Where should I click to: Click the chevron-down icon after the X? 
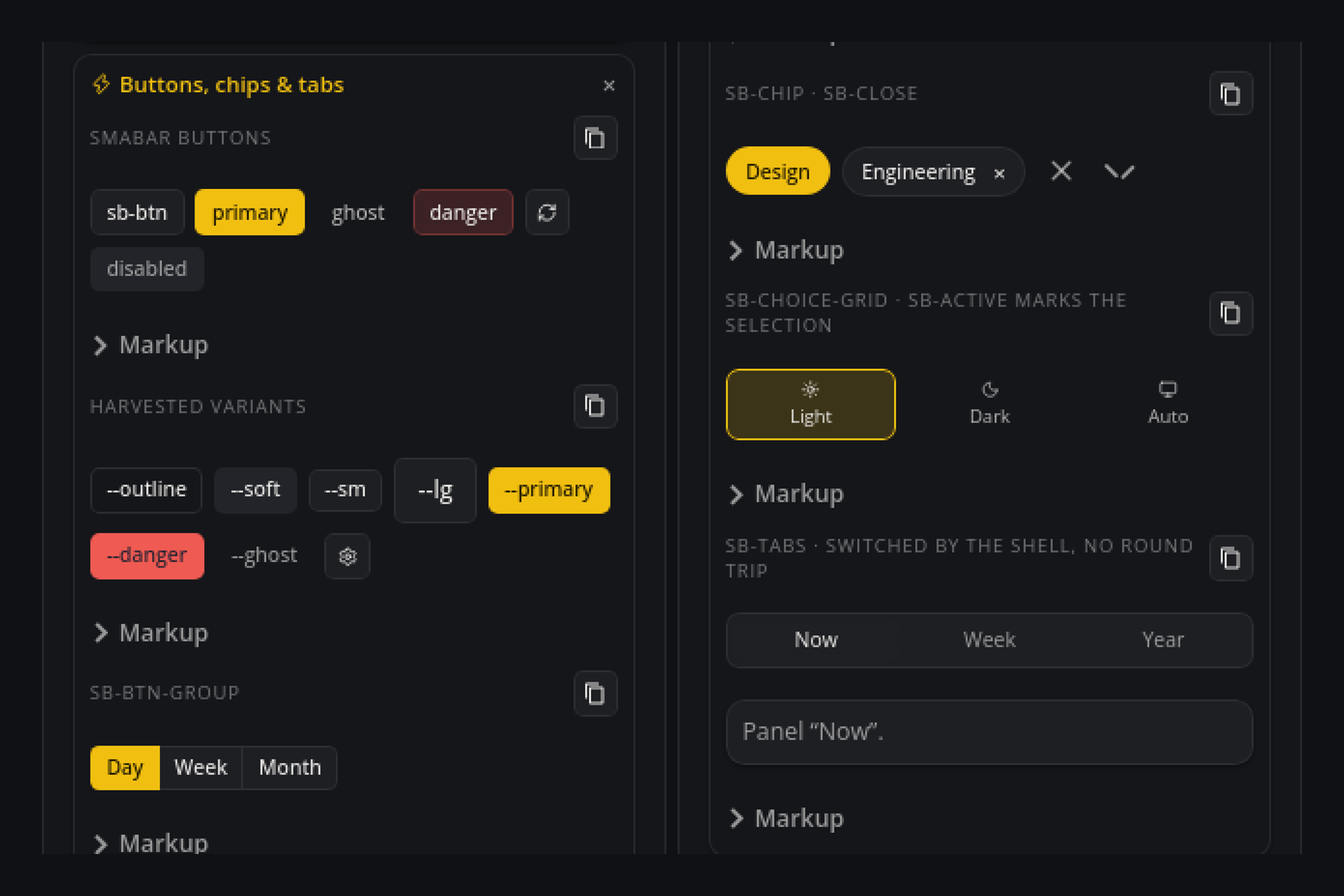(x=1119, y=171)
